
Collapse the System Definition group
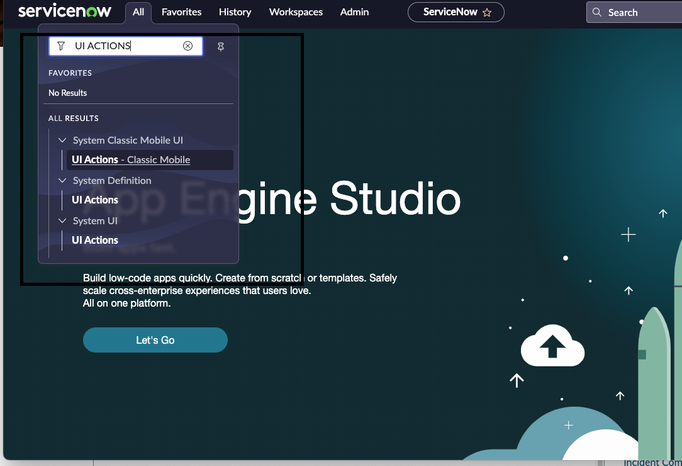(x=62, y=180)
